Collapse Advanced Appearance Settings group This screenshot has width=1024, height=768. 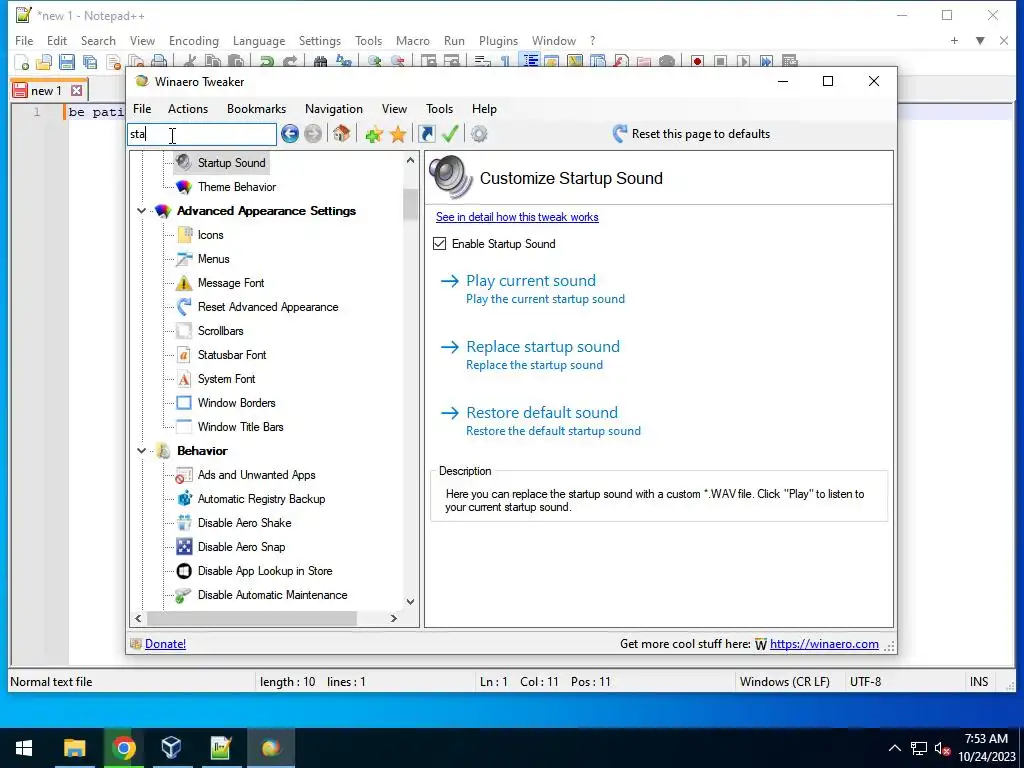[x=141, y=211]
